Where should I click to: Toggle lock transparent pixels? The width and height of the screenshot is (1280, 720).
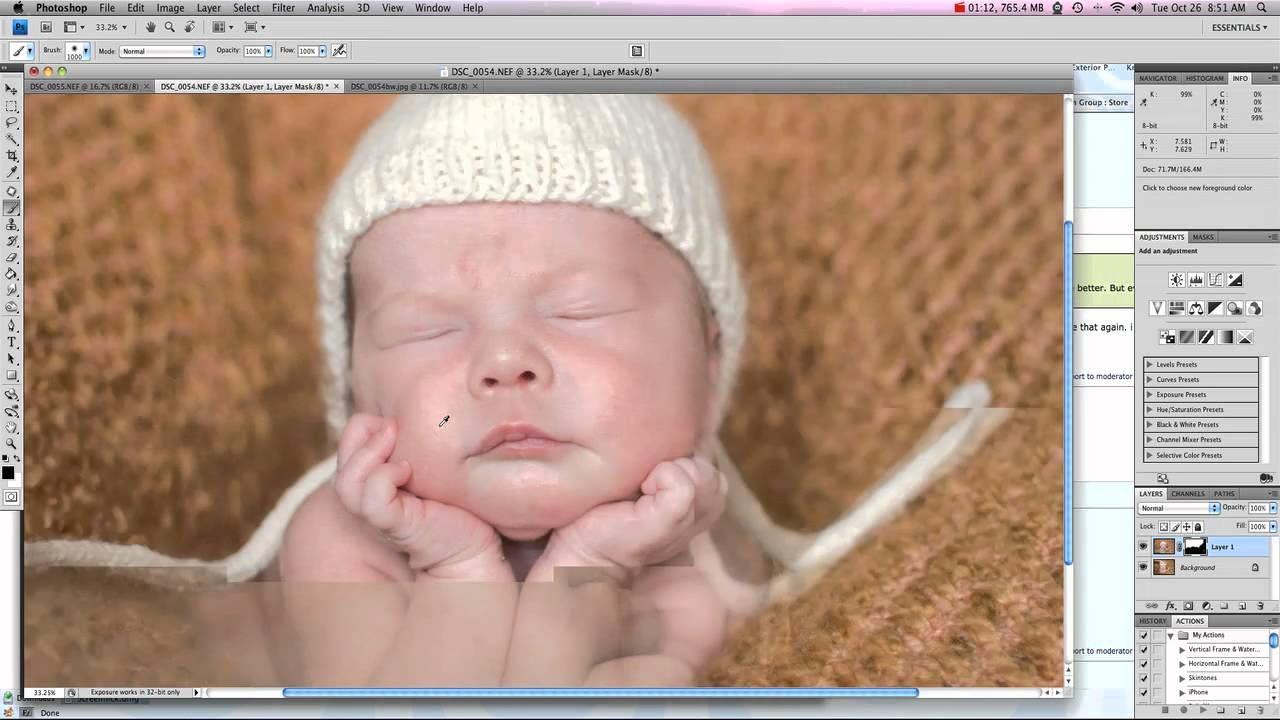[1164, 527]
